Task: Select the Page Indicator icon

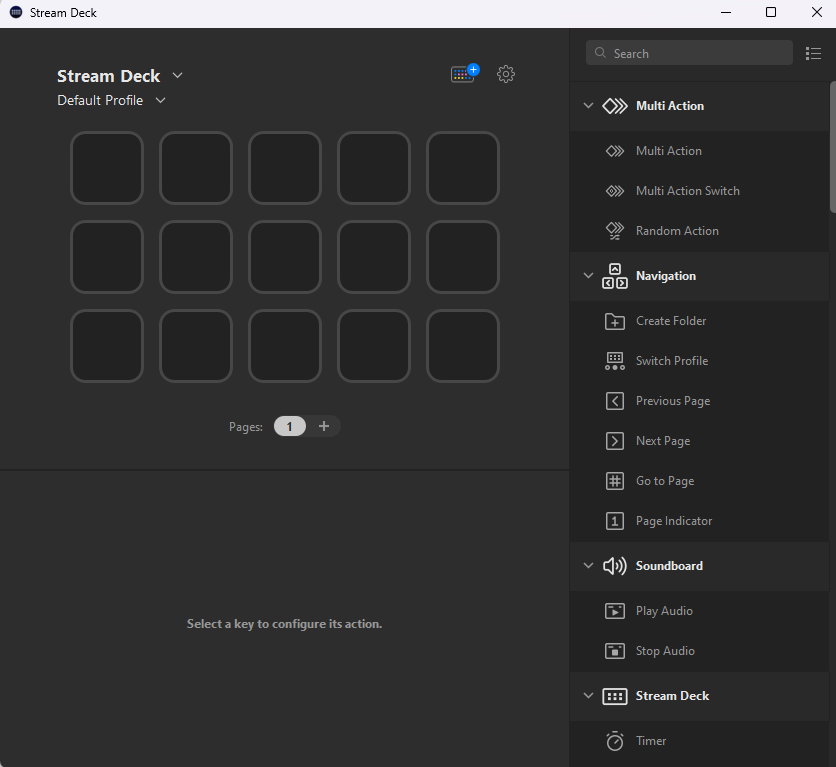Action: point(615,521)
